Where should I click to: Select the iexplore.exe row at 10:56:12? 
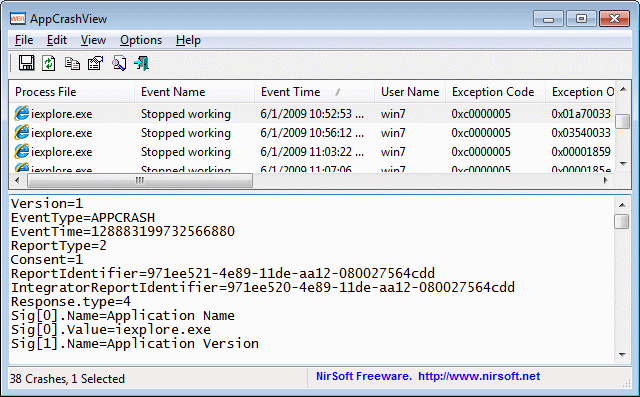312,133
